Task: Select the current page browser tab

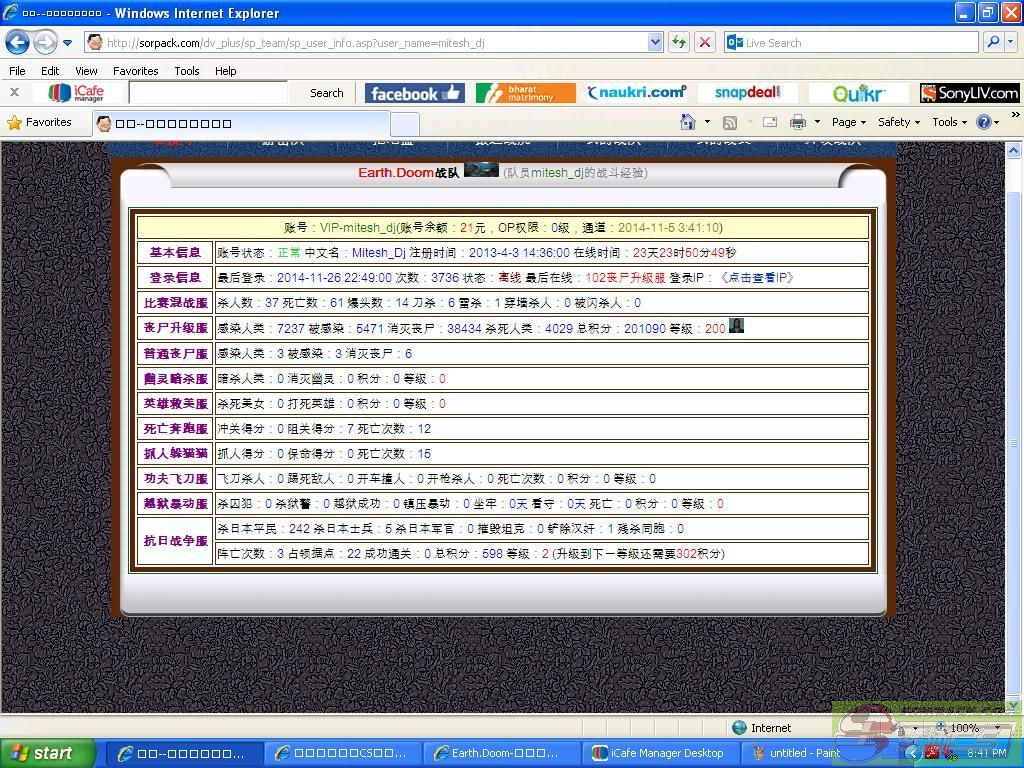Action: [x=241, y=123]
